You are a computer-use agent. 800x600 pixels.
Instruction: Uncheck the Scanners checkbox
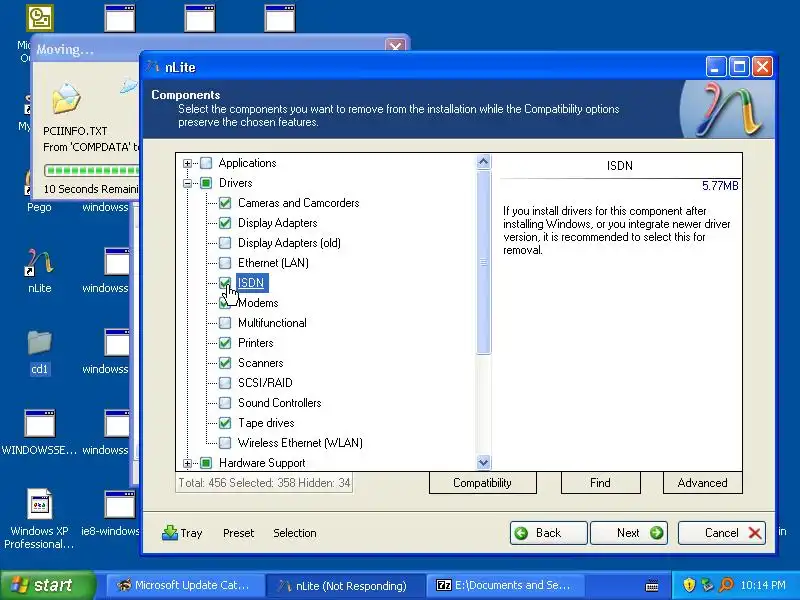click(x=225, y=363)
